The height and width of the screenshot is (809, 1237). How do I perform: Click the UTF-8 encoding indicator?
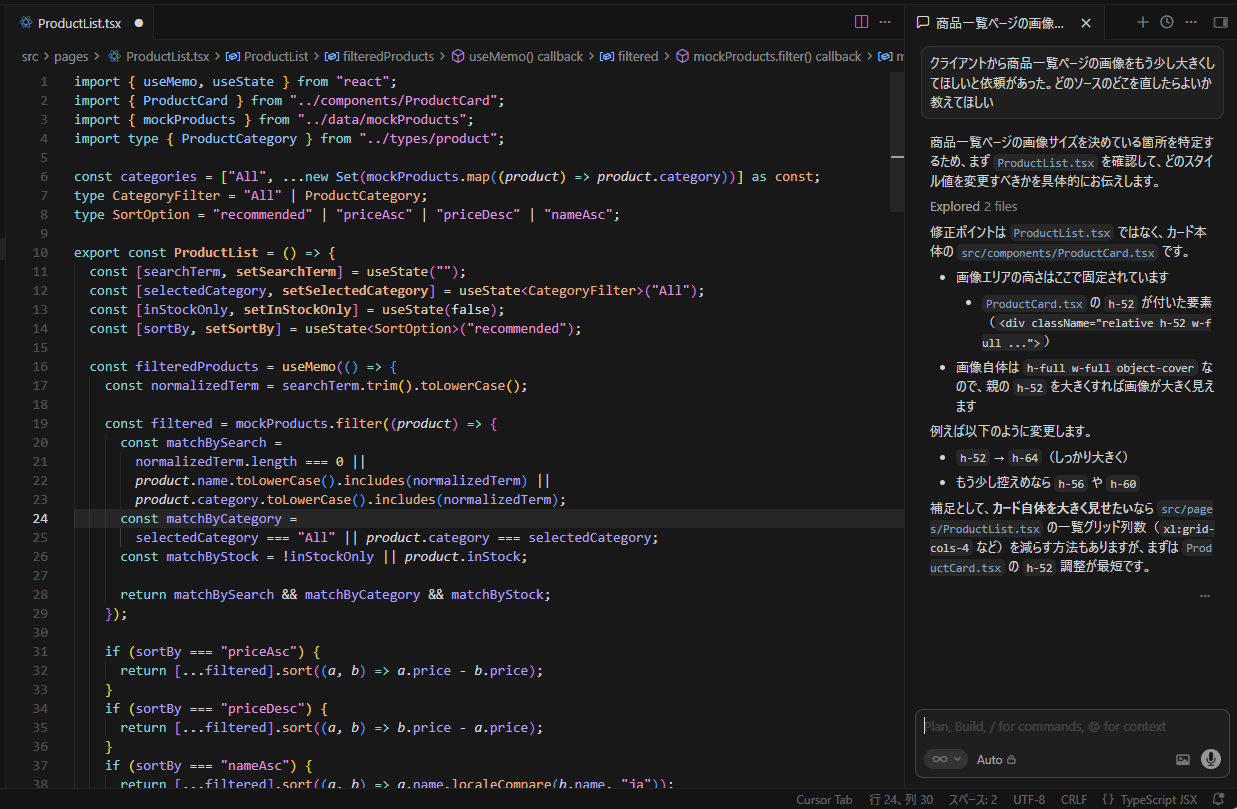1028,799
